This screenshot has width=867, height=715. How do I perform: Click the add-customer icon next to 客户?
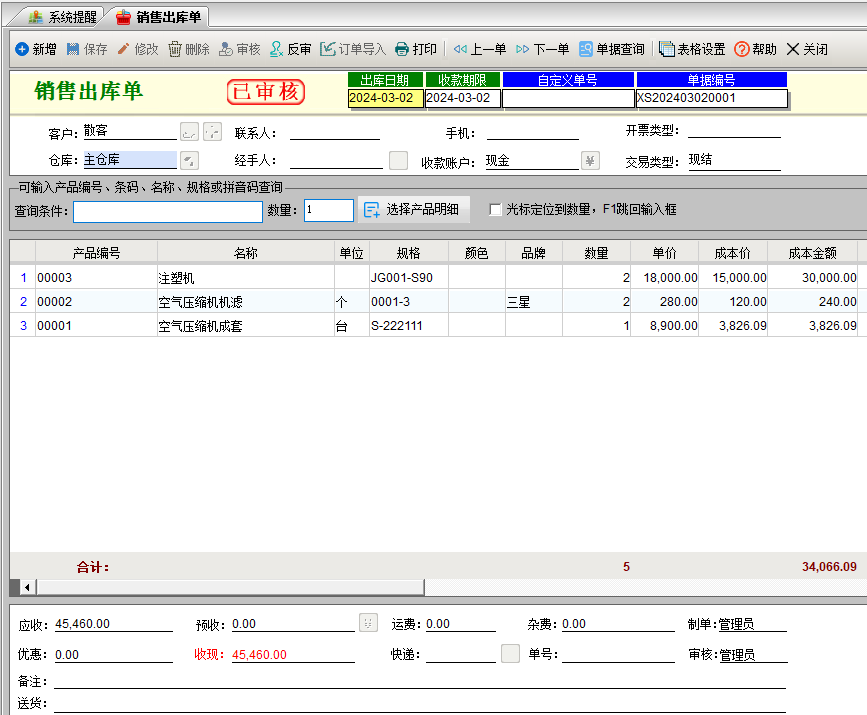pyautogui.click(x=212, y=132)
